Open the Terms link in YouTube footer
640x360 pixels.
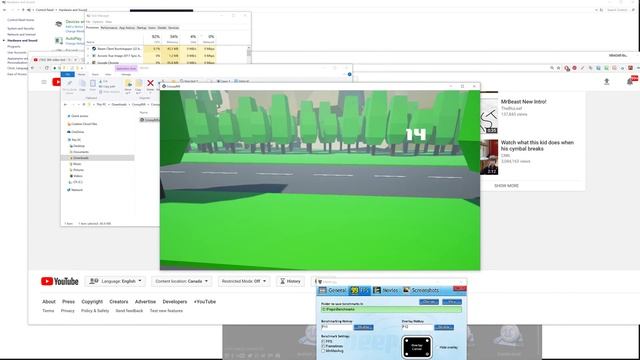pos(48,311)
